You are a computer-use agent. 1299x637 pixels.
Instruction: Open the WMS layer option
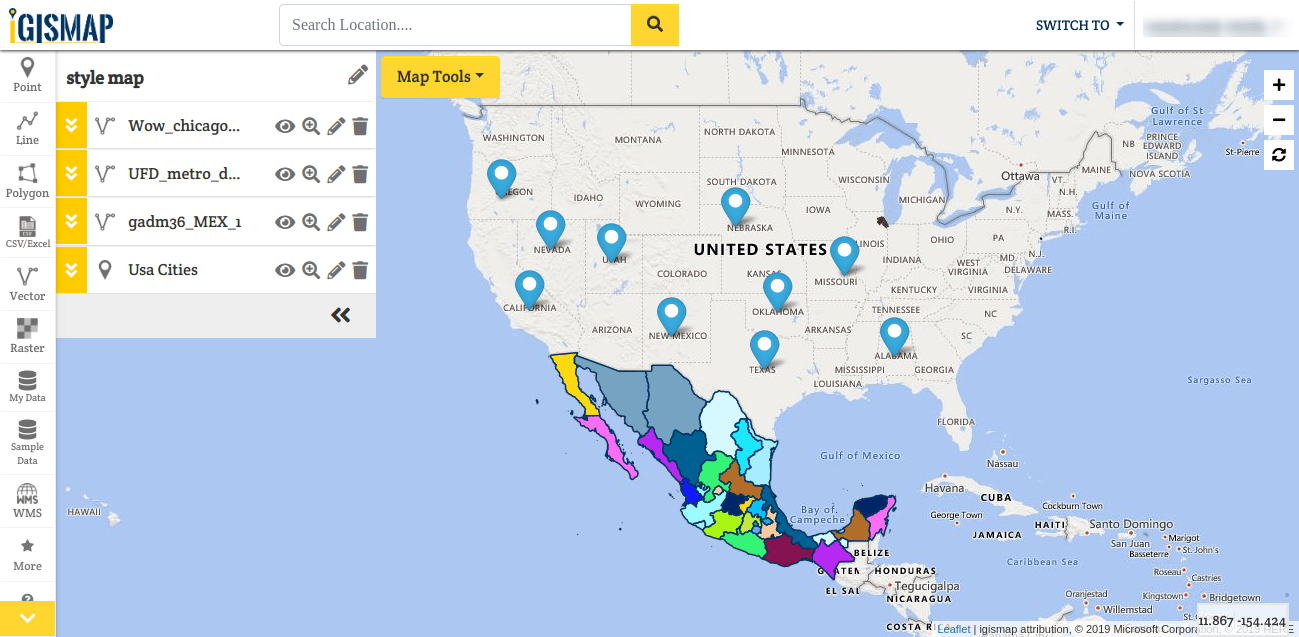[x=27, y=500]
